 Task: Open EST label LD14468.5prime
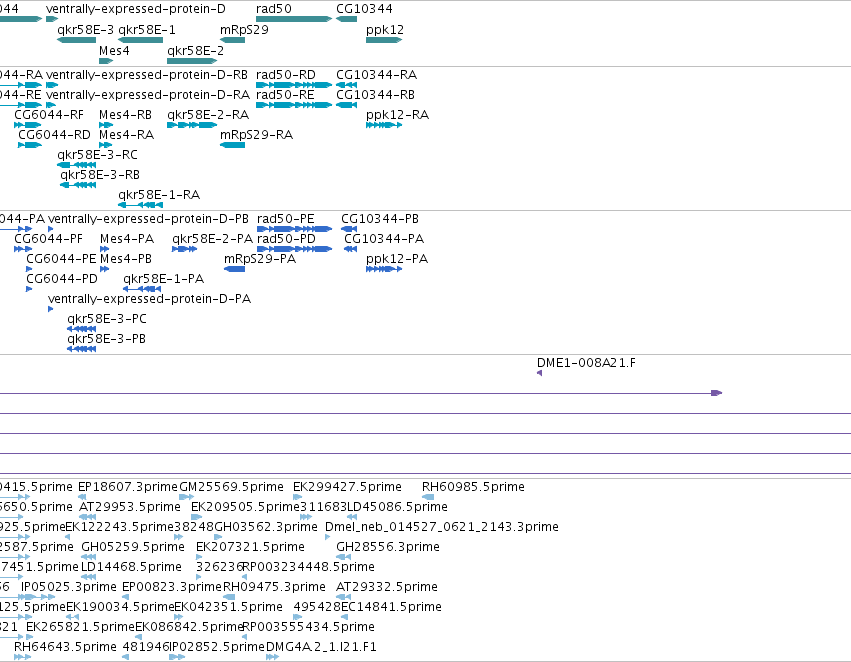(x=131, y=567)
